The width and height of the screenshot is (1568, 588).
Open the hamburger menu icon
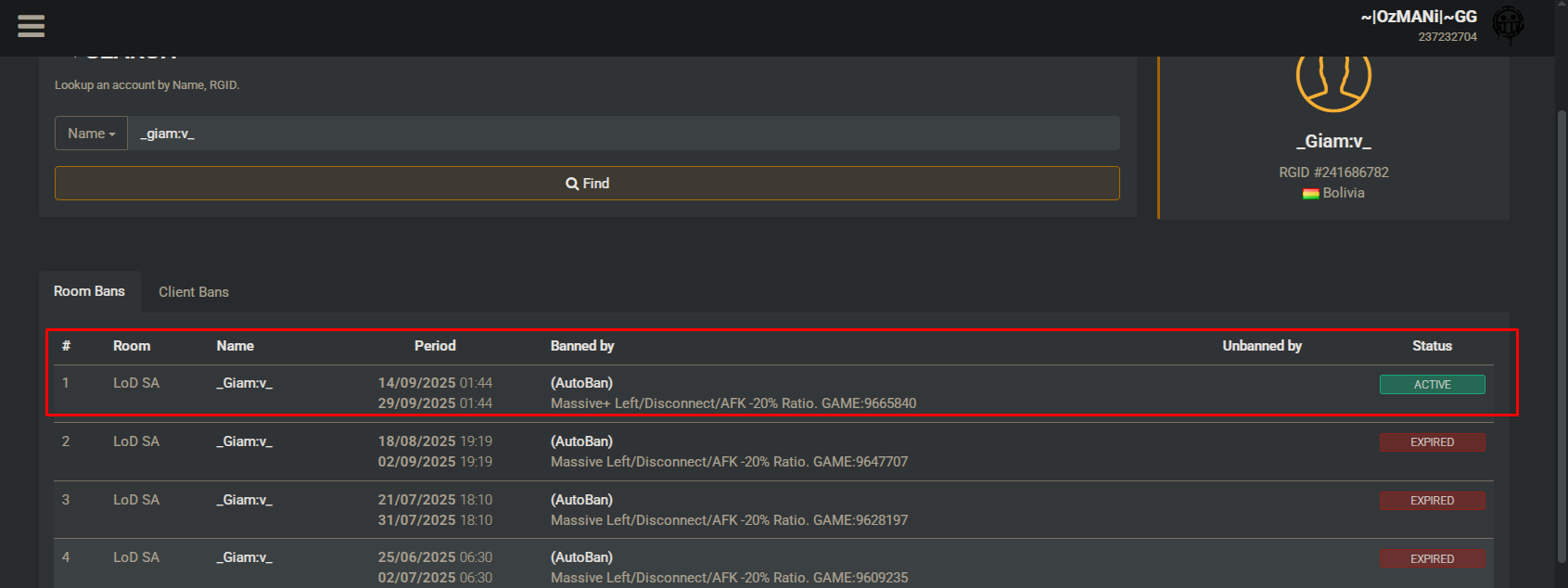coord(31,26)
